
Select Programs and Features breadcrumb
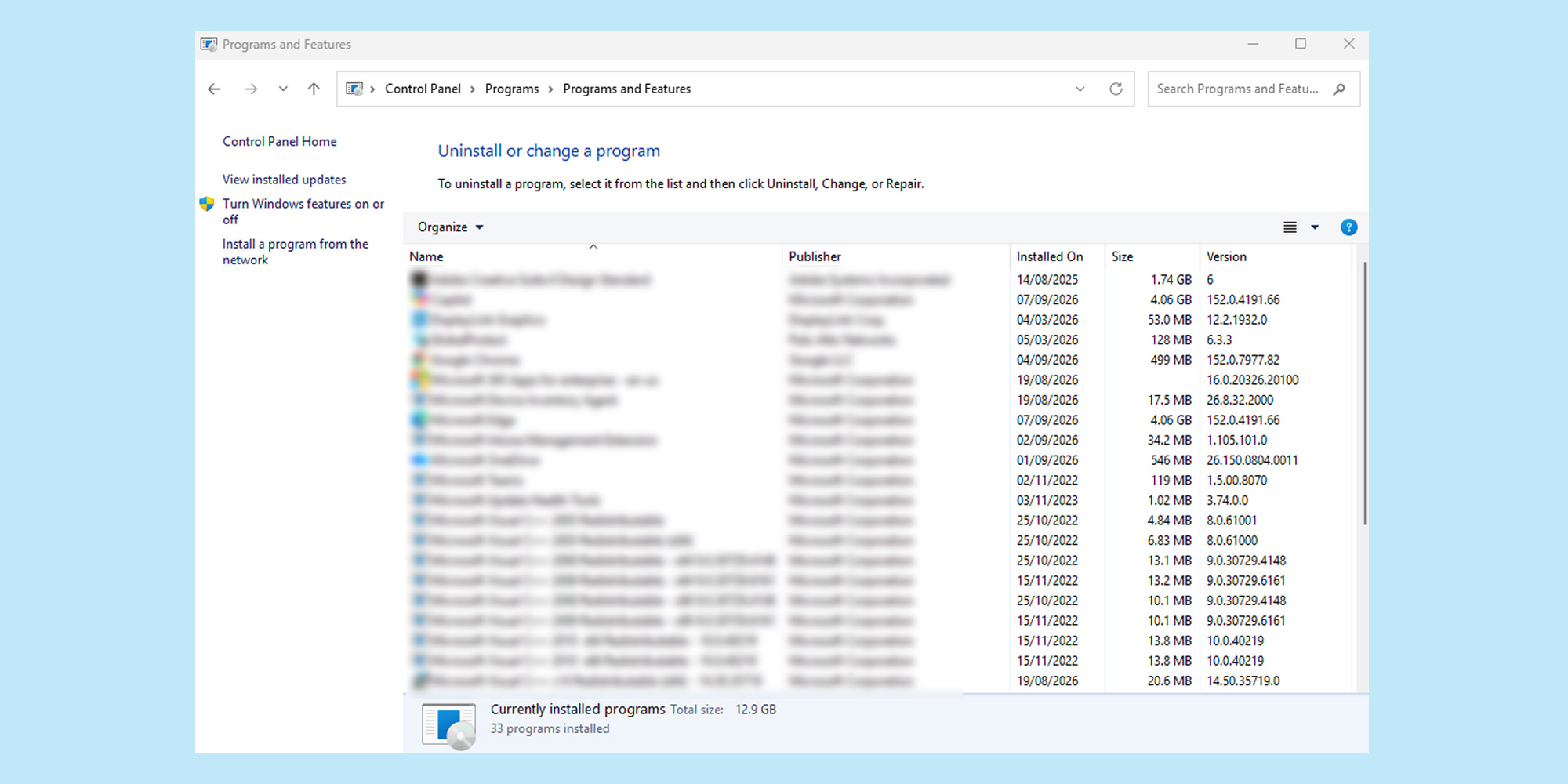(626, 89)
